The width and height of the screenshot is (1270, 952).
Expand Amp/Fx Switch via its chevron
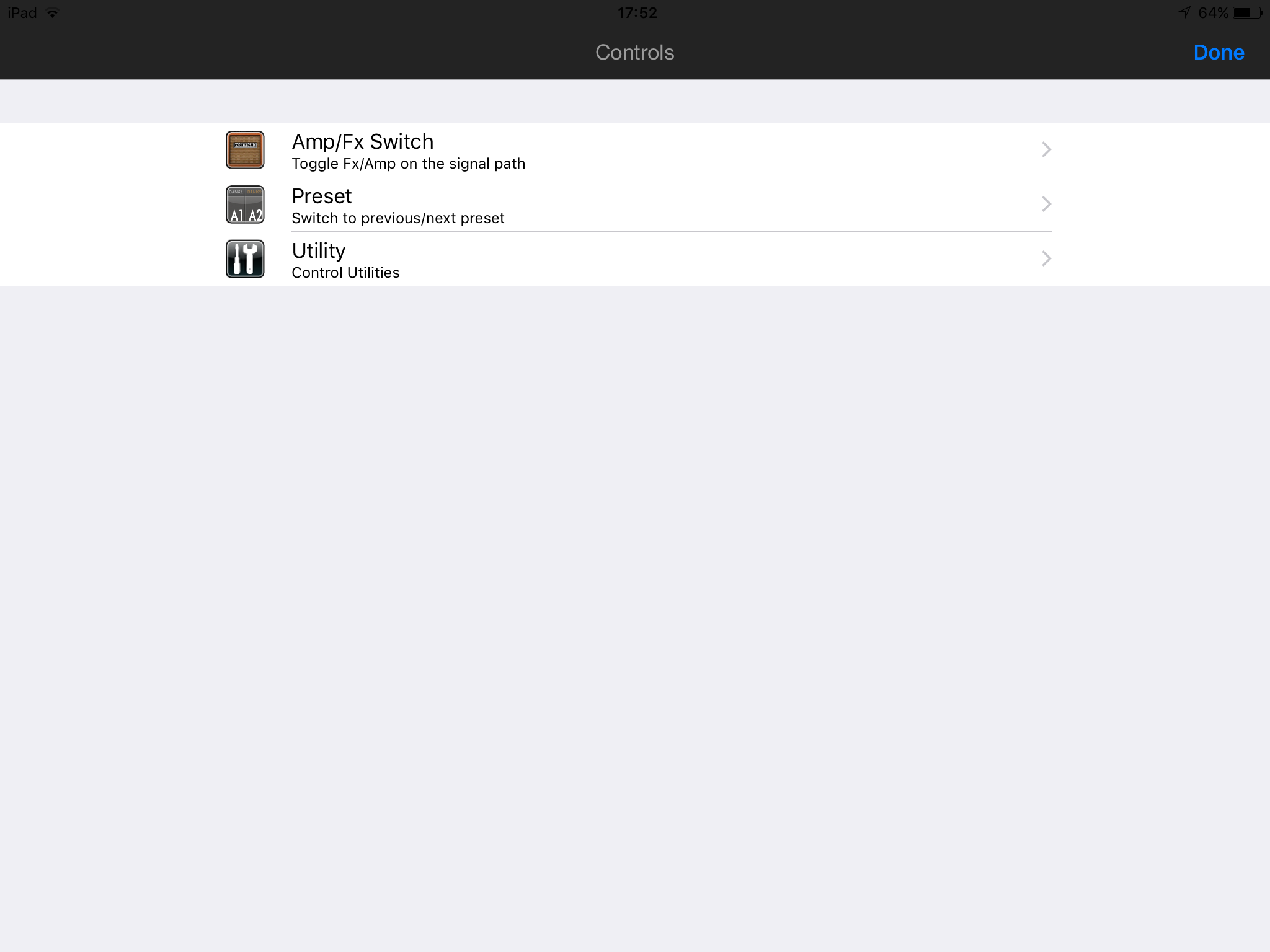pyautogui.click(x=1046, y=149)
